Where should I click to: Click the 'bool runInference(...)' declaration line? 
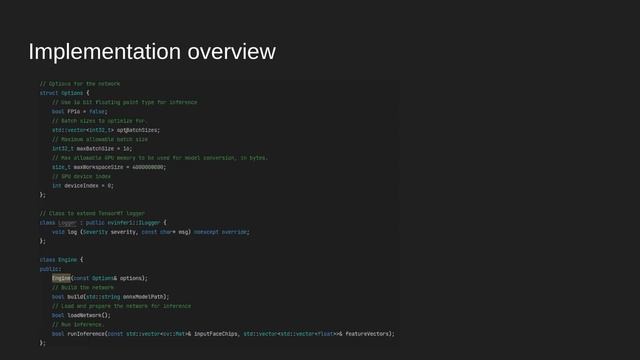point(223,334)
